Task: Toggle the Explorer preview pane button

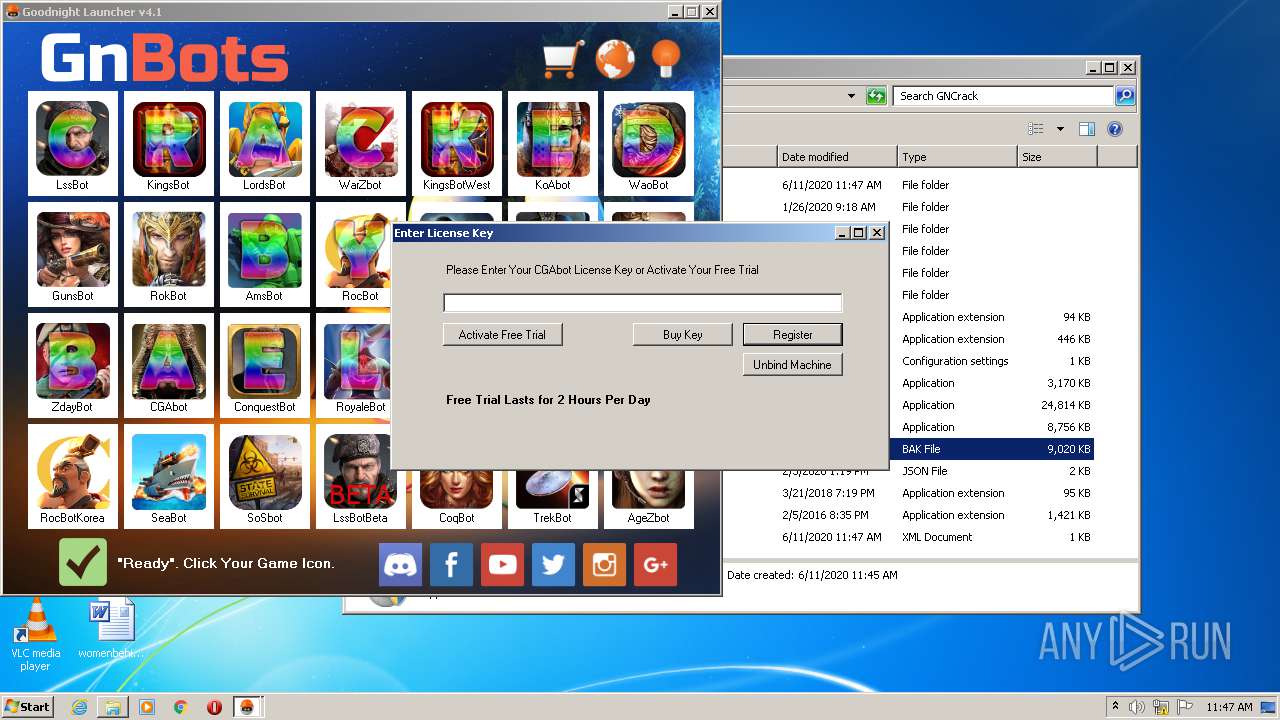Action: click(1087, 129)
